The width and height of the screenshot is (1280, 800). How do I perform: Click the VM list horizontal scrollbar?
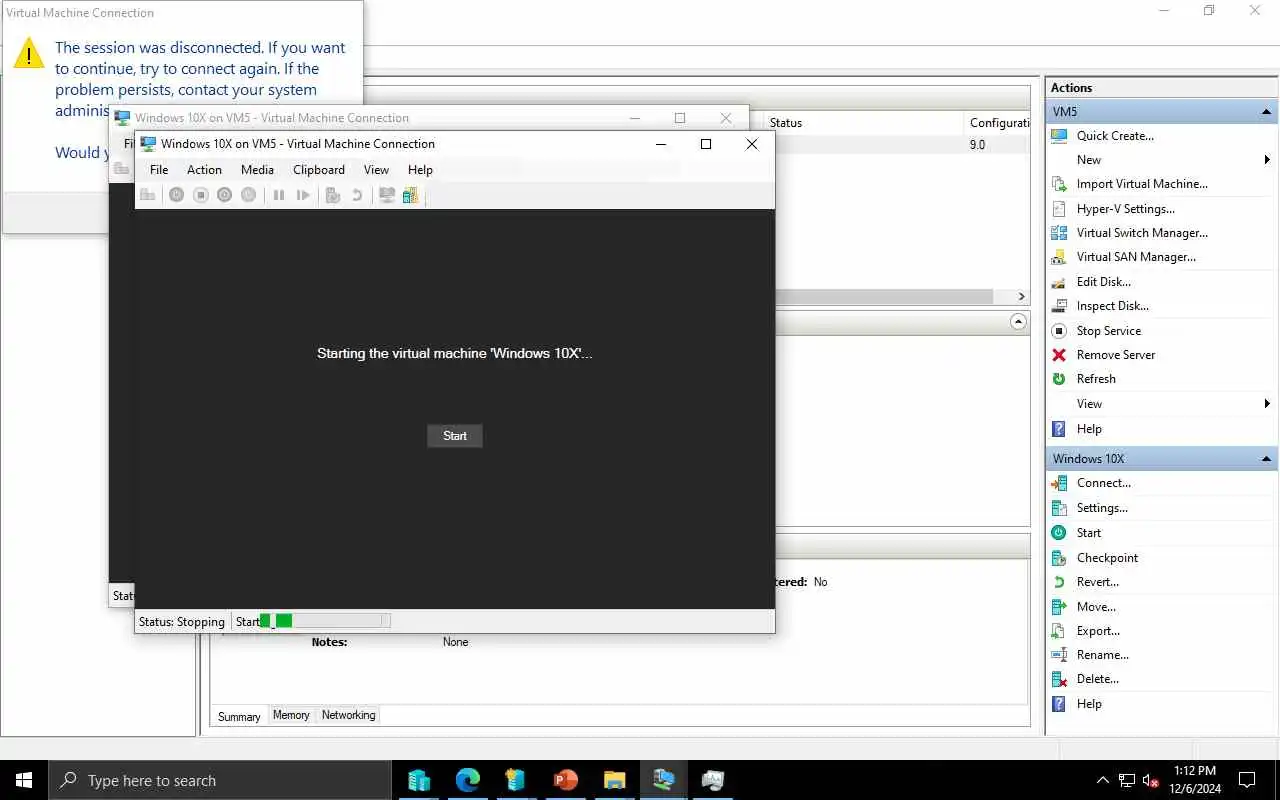click(x=884, y=297)
